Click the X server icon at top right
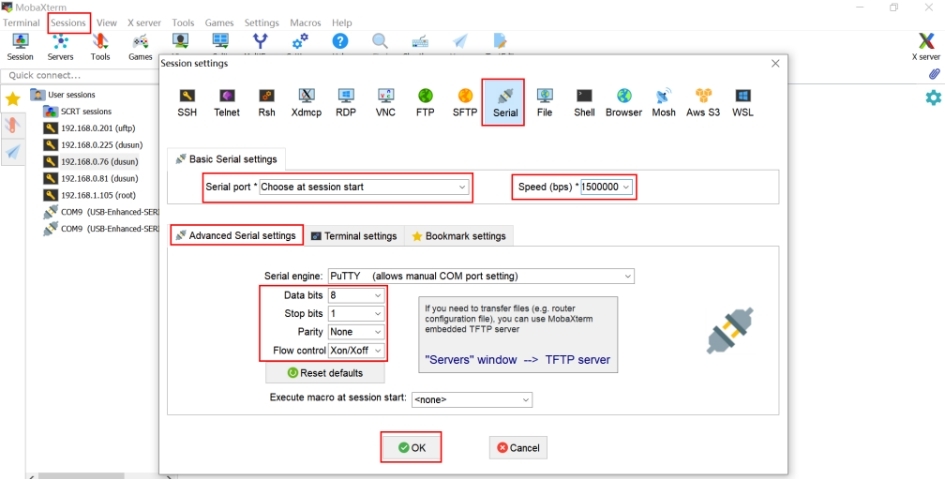Image resolution: width=945 pixels, height=481 pixels. [x=926, y=47]
